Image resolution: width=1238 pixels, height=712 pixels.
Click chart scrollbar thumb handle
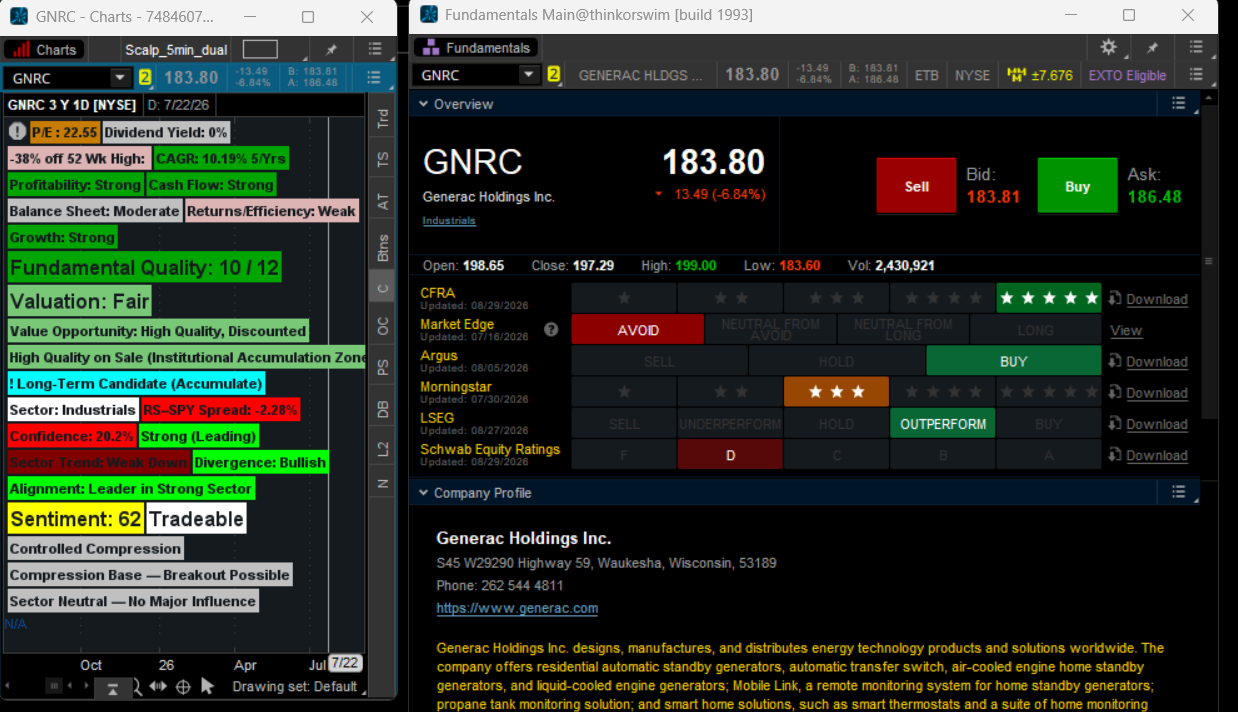[x=55, y=686]
